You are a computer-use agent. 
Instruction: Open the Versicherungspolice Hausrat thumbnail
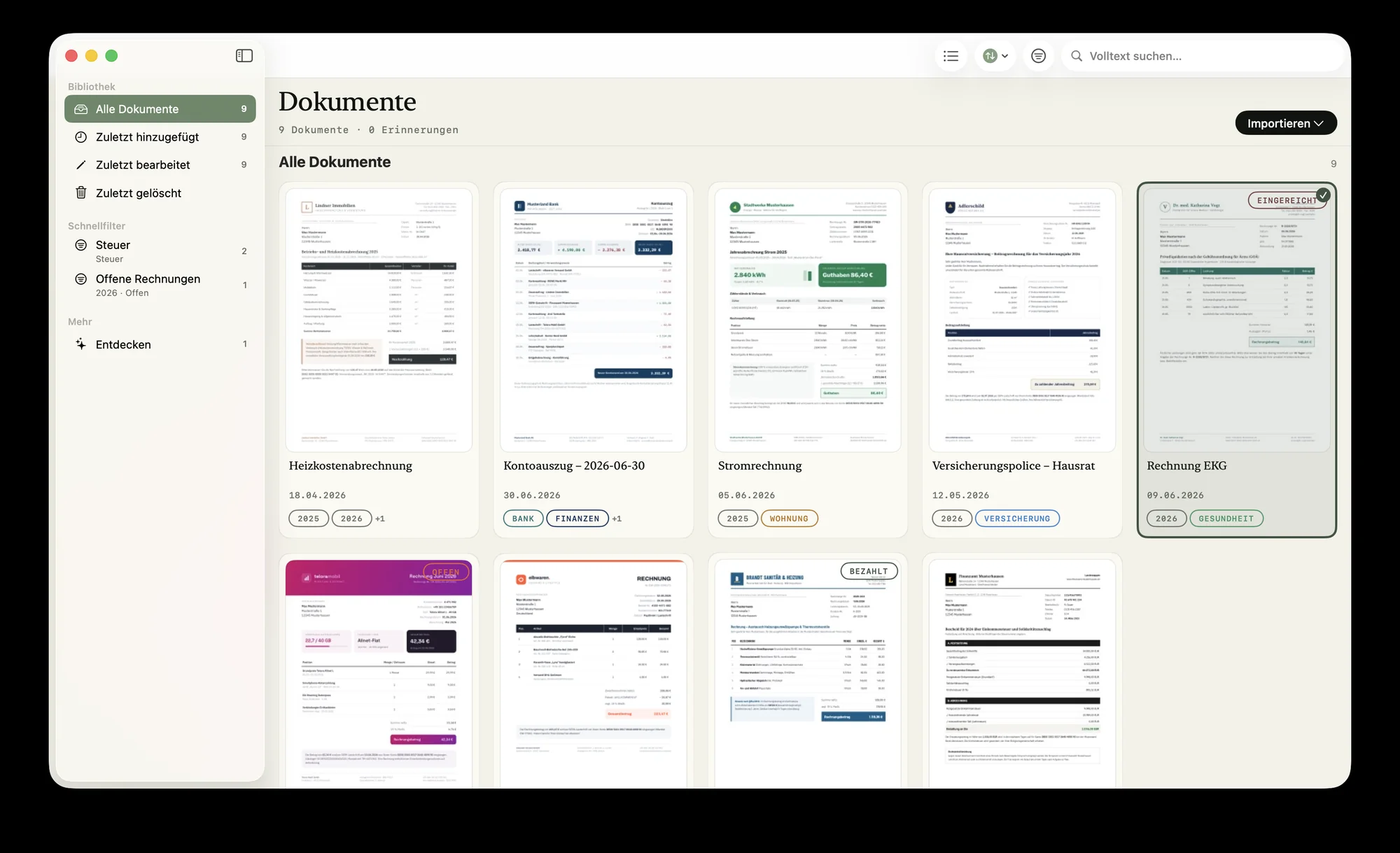click(1022, 320)
